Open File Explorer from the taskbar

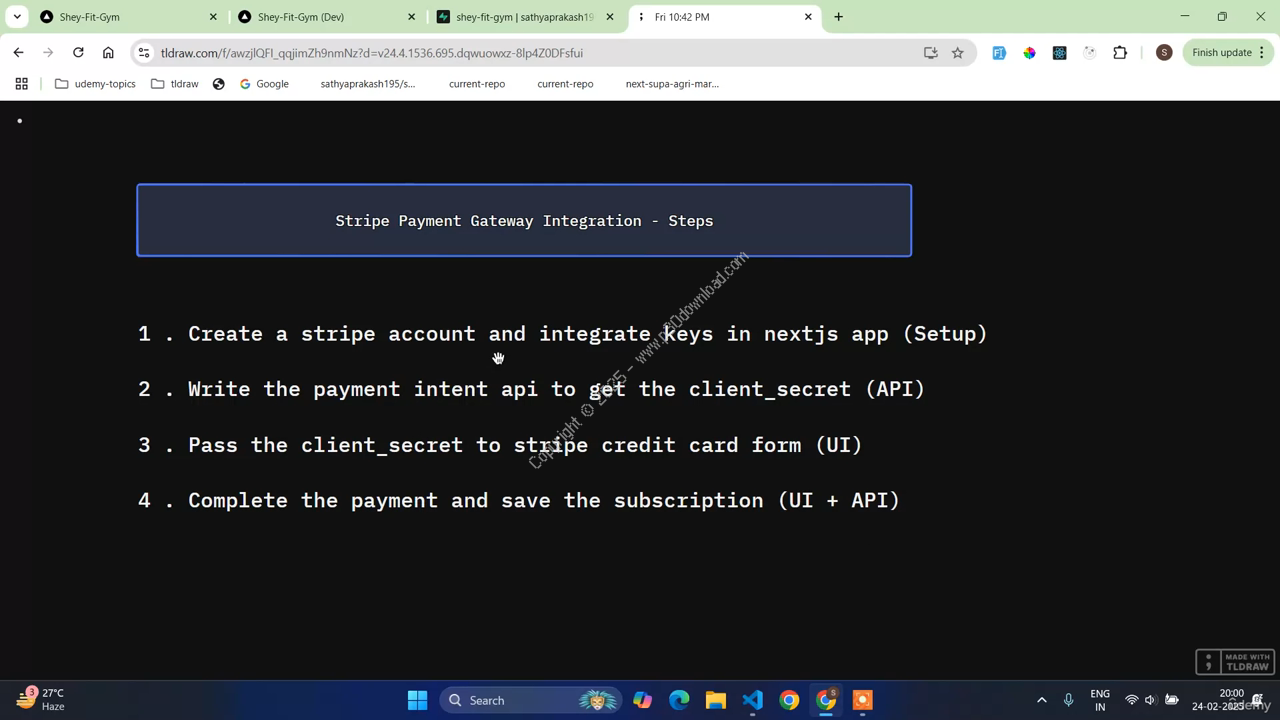[x=716, y=700]
